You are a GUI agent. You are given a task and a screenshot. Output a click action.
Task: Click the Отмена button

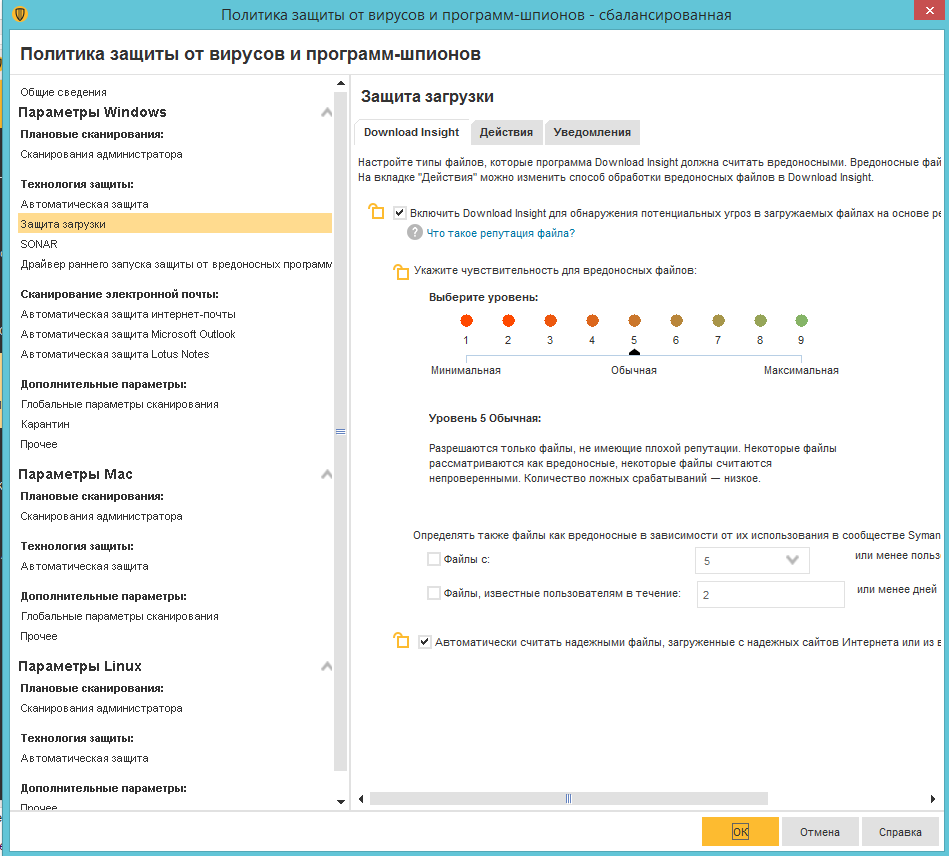tap(819, 832)
